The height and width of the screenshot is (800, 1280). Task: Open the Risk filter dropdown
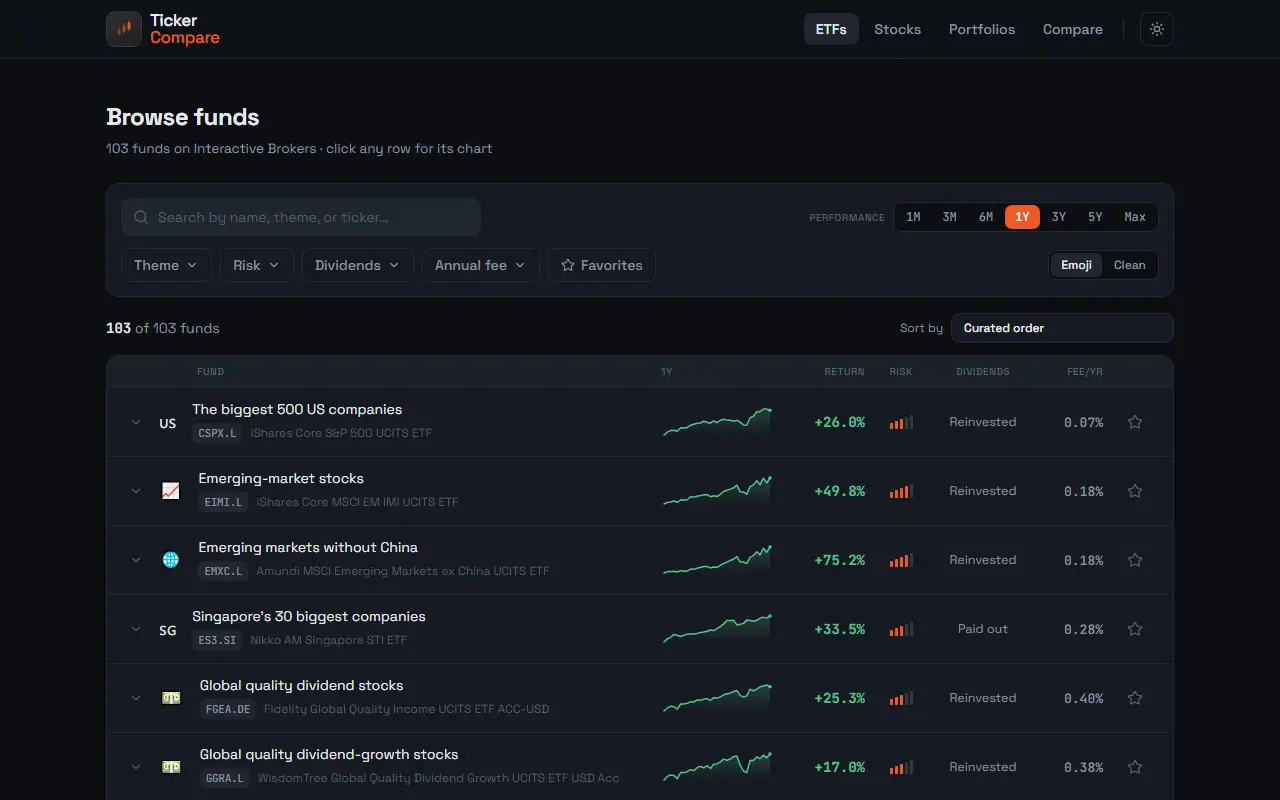257,265
